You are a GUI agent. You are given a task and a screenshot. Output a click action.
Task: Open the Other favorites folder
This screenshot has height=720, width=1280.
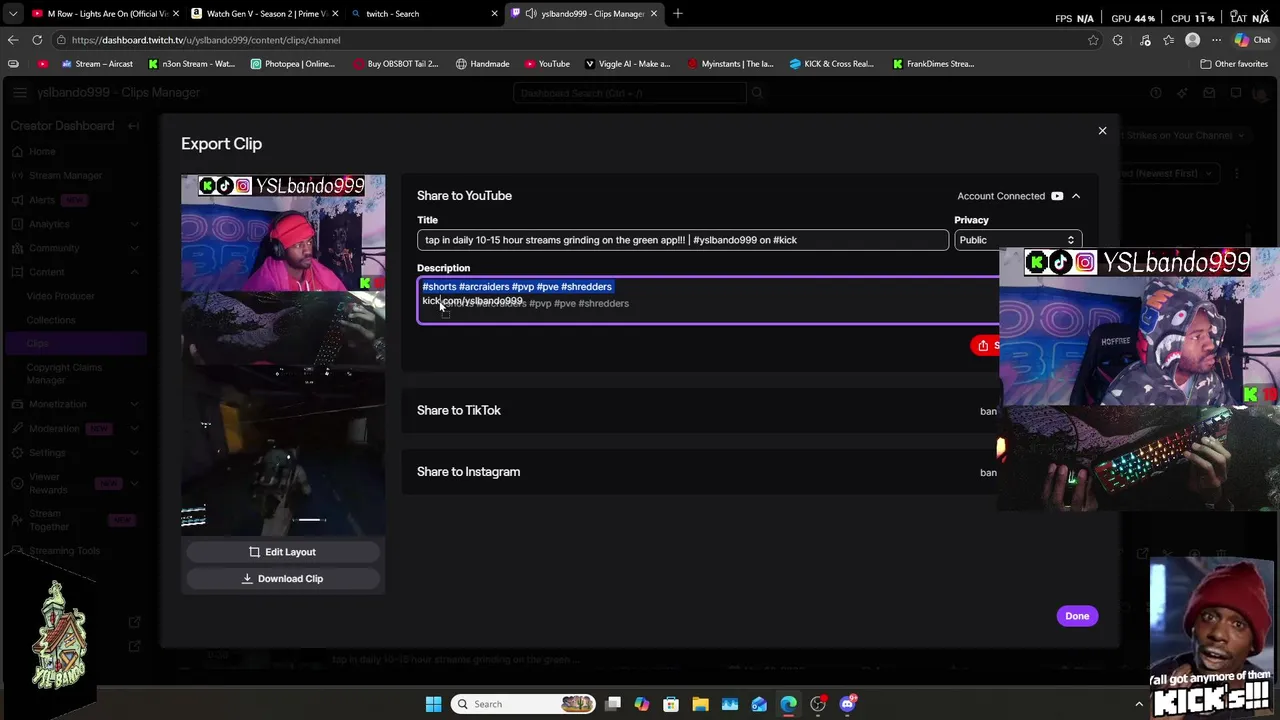1234,64
